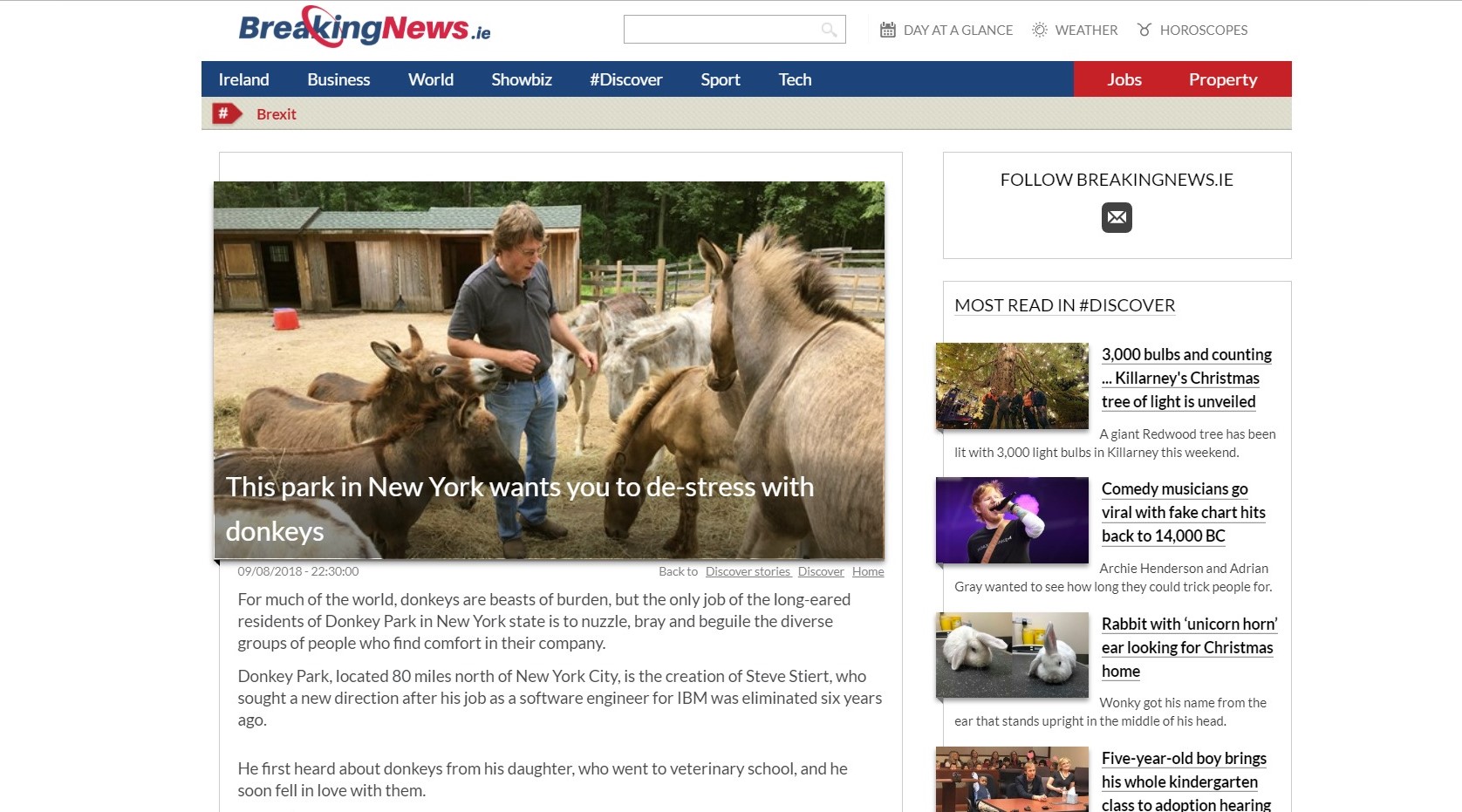
Task: Focus the site search input field
Action: 722,30
